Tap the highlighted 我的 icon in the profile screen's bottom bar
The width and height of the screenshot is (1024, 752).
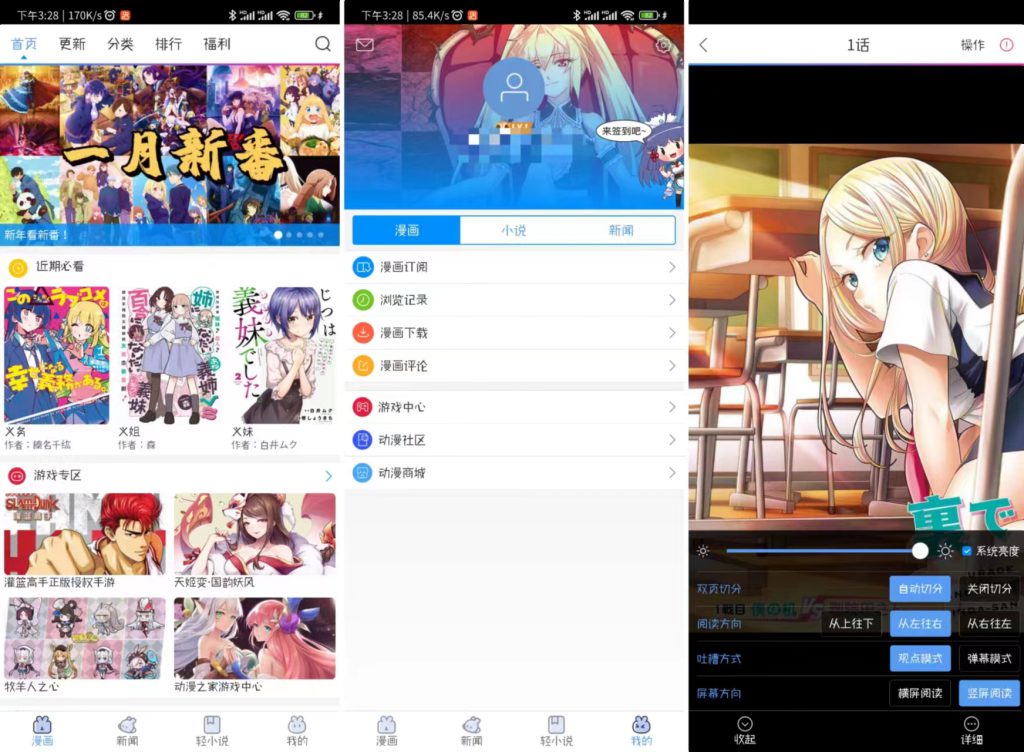point(641,725)
